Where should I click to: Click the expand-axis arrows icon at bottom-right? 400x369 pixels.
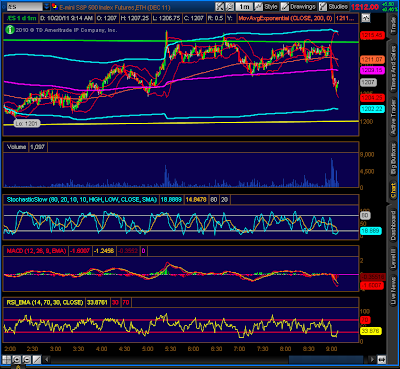pyautogui.click(x=382, y=360)
